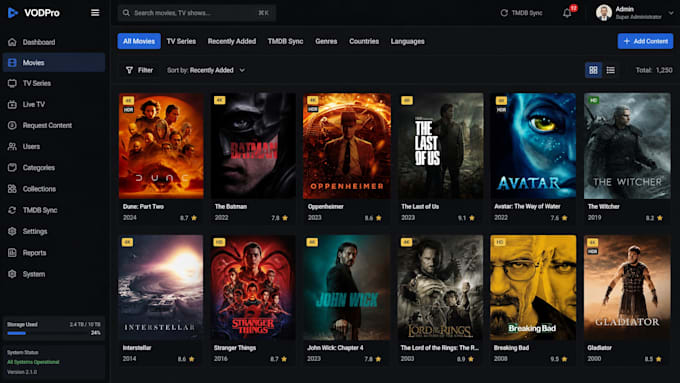The height and width of the screenshot is (383, 680).
Task: Switch to list view layout
Action: (611, 70)
